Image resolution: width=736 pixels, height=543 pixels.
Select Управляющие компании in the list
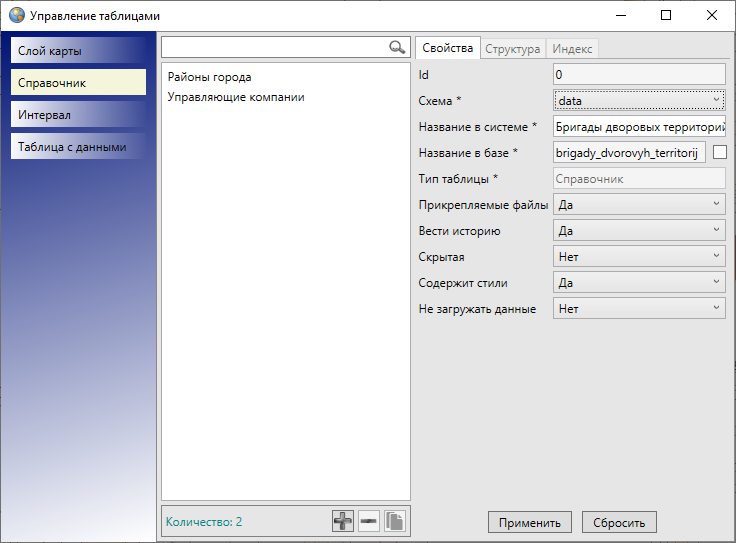tap(236, 97)
